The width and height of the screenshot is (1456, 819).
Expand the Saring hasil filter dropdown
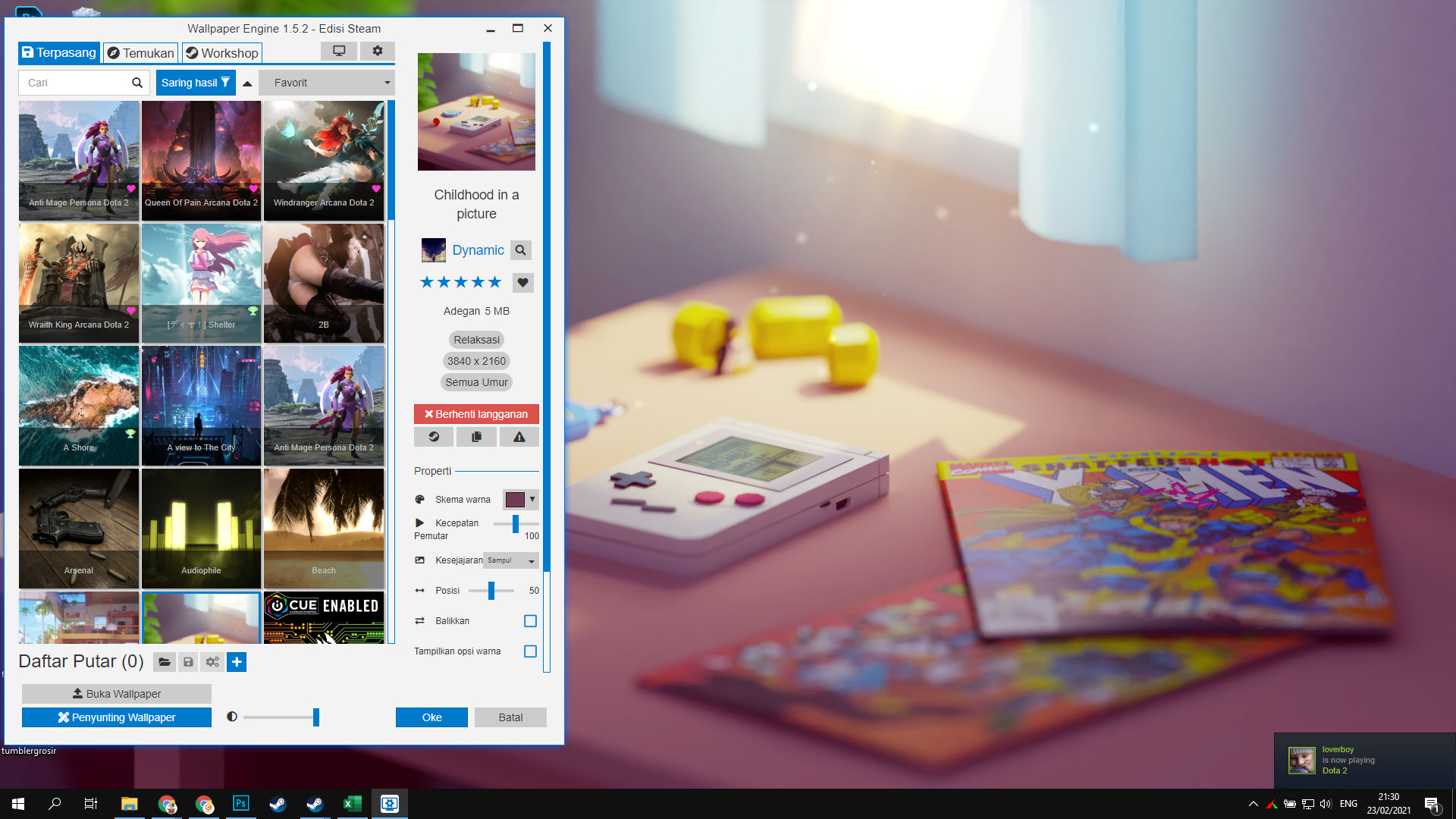[x=195, y=82]
